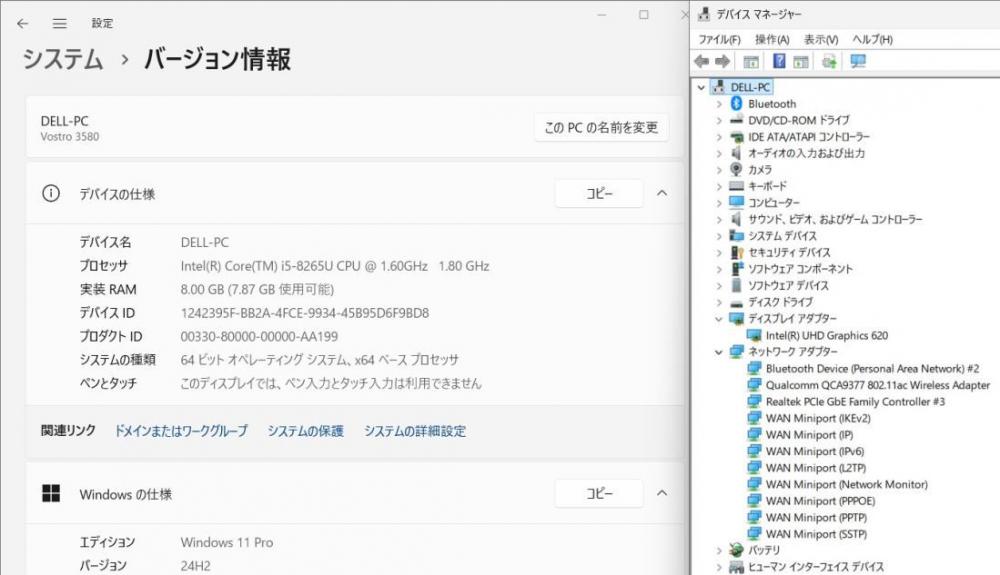Click コピー button for デバイスの仕様
This screenshot has height=575, width=1000.
pyautogui.click(x=599, y=193)
